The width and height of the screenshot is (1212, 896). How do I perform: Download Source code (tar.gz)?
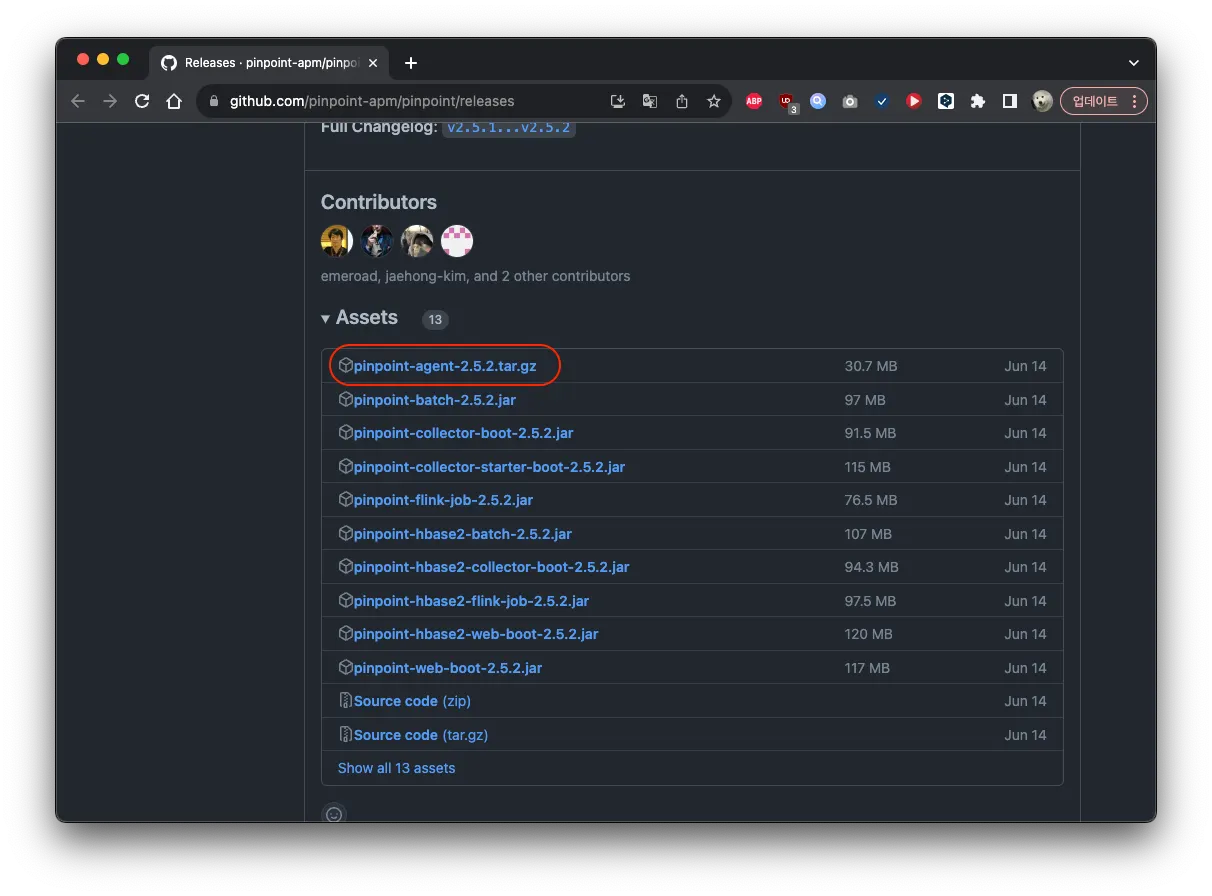[421, 735]
